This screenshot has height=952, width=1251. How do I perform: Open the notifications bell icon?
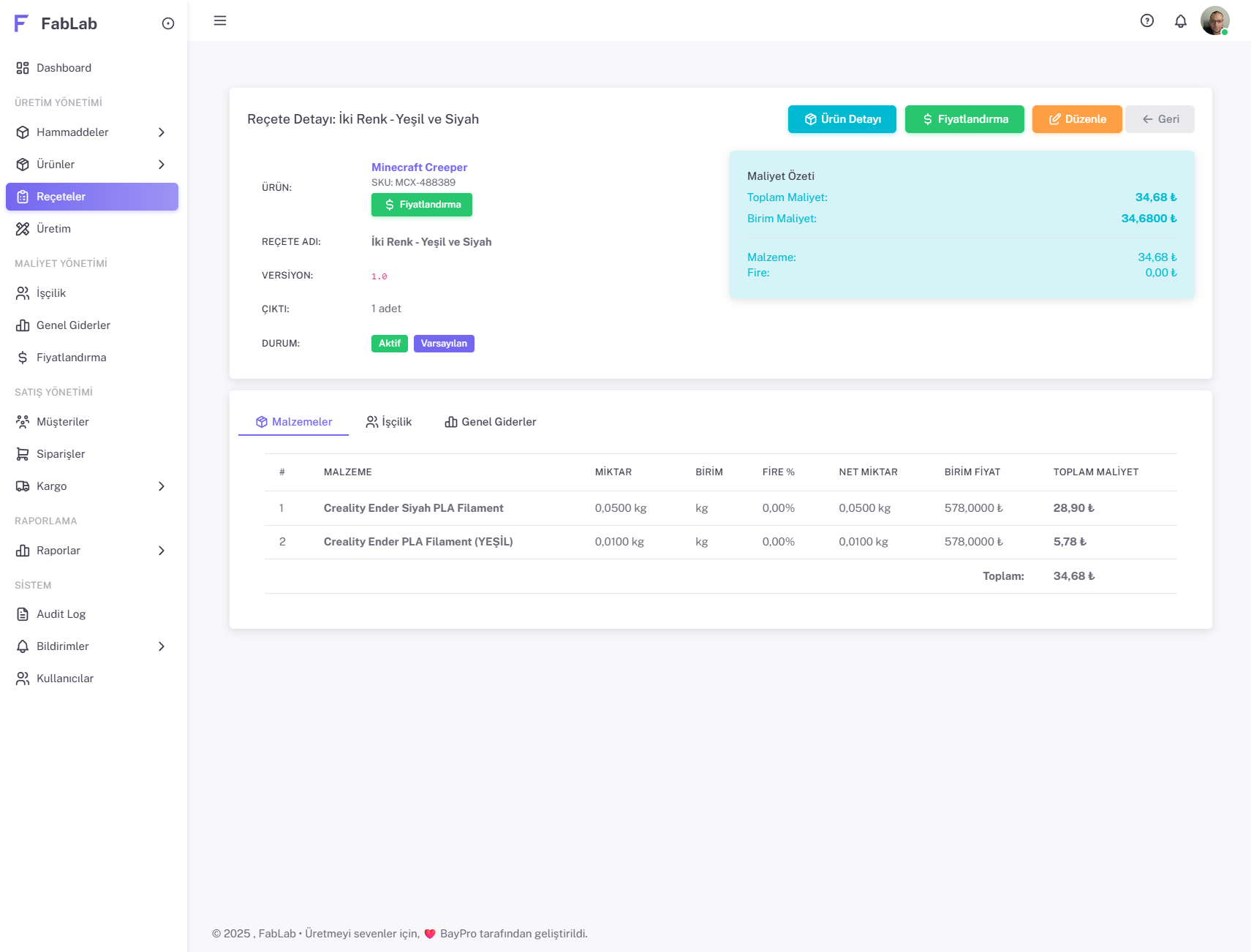(x=1181, y=21)
